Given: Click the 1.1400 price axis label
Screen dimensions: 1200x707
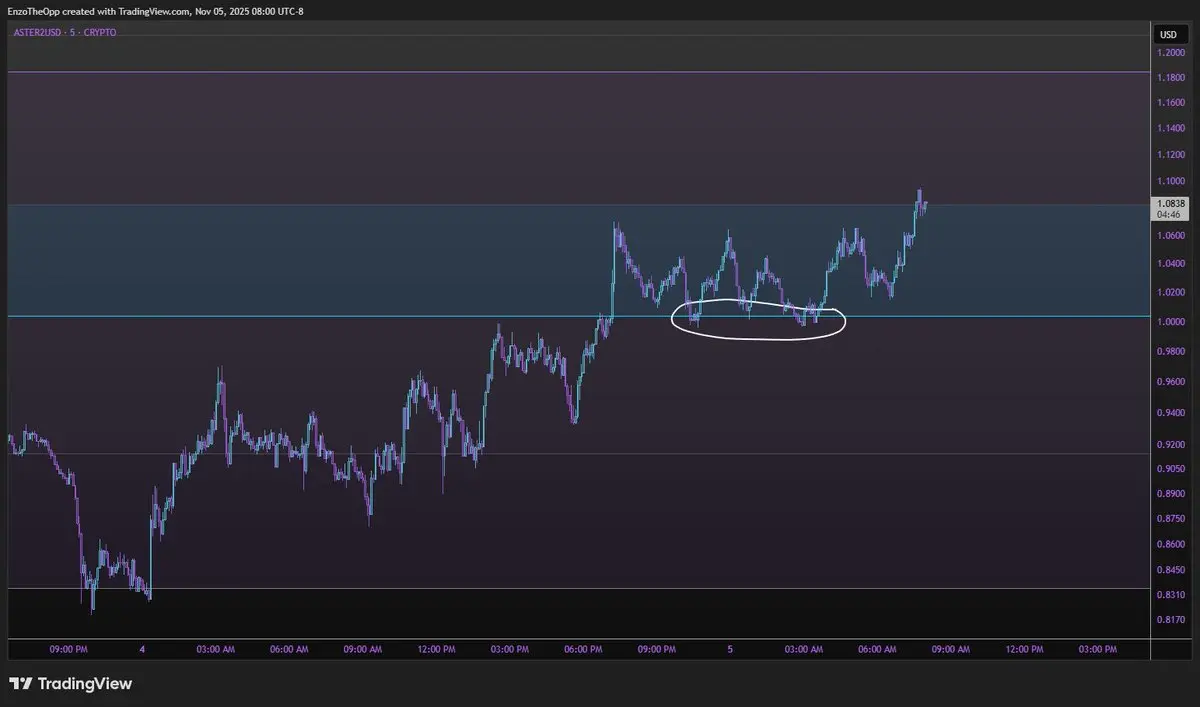Looking at the screenshot, I should point(1171,129).
